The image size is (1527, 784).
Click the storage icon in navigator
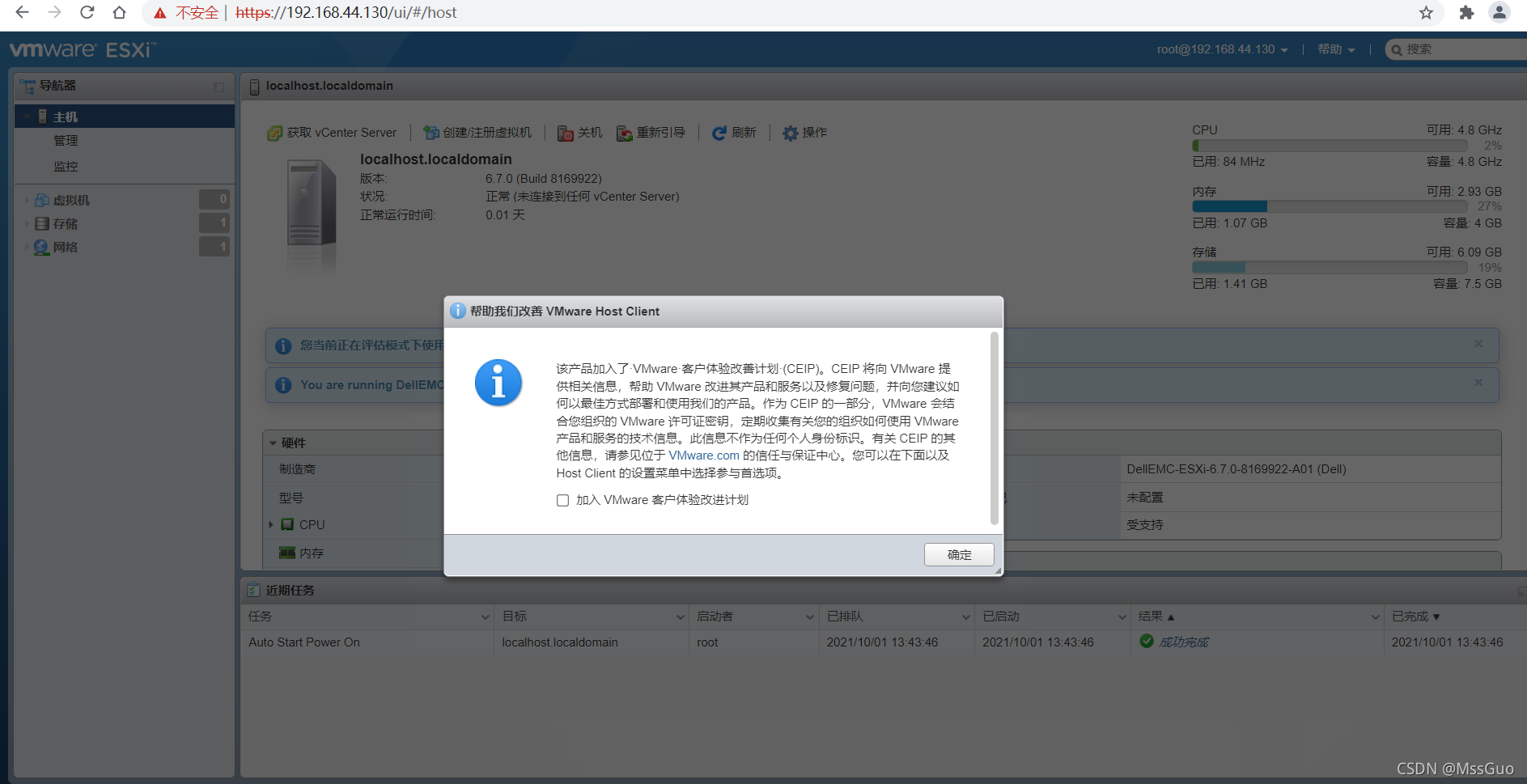click(42, 223)
